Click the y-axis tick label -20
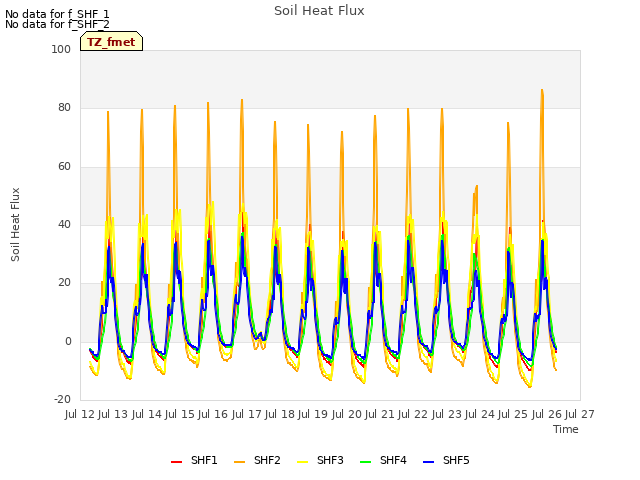 pos(62,399)
